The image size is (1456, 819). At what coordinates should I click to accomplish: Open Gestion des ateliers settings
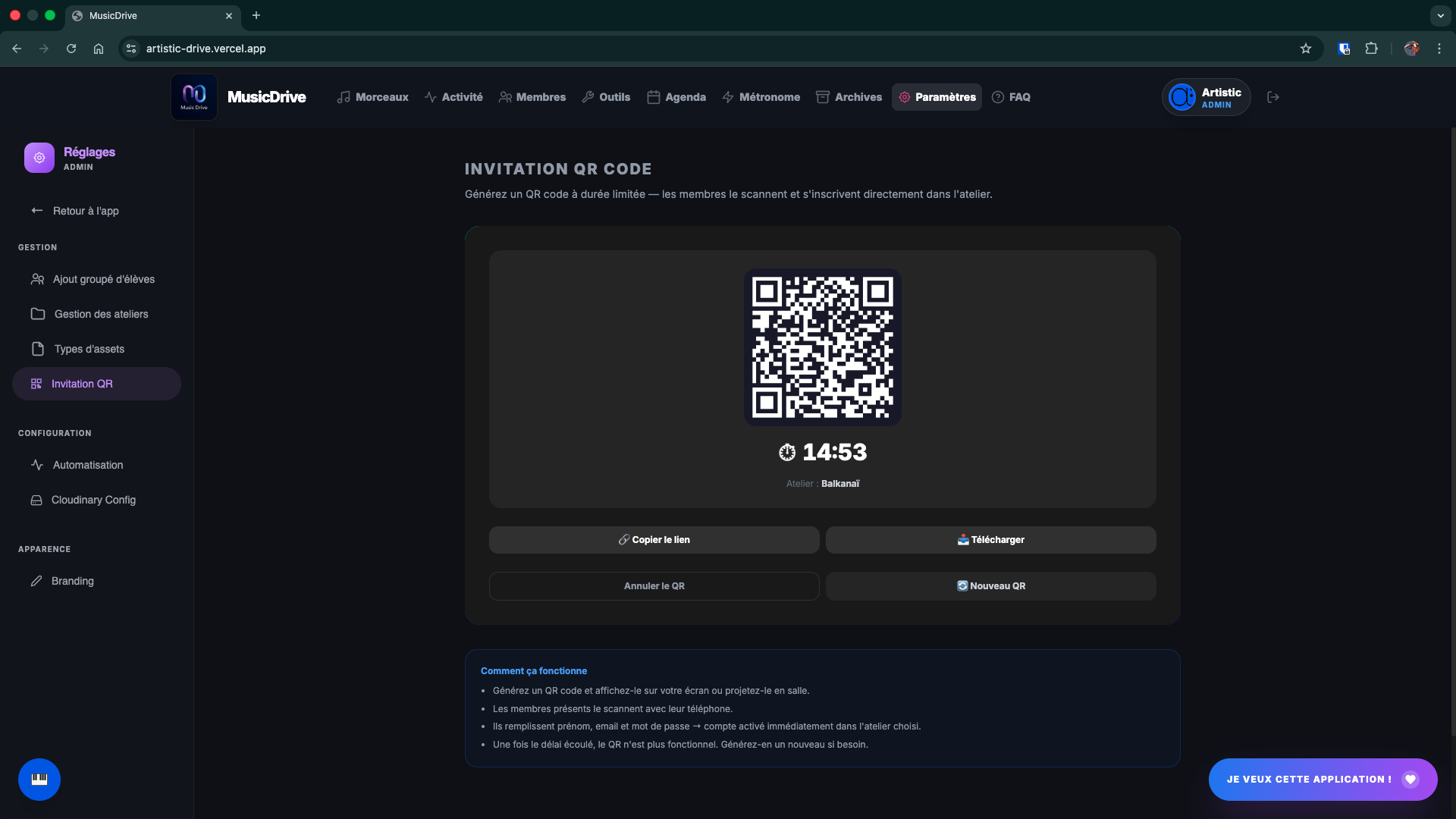96,314
